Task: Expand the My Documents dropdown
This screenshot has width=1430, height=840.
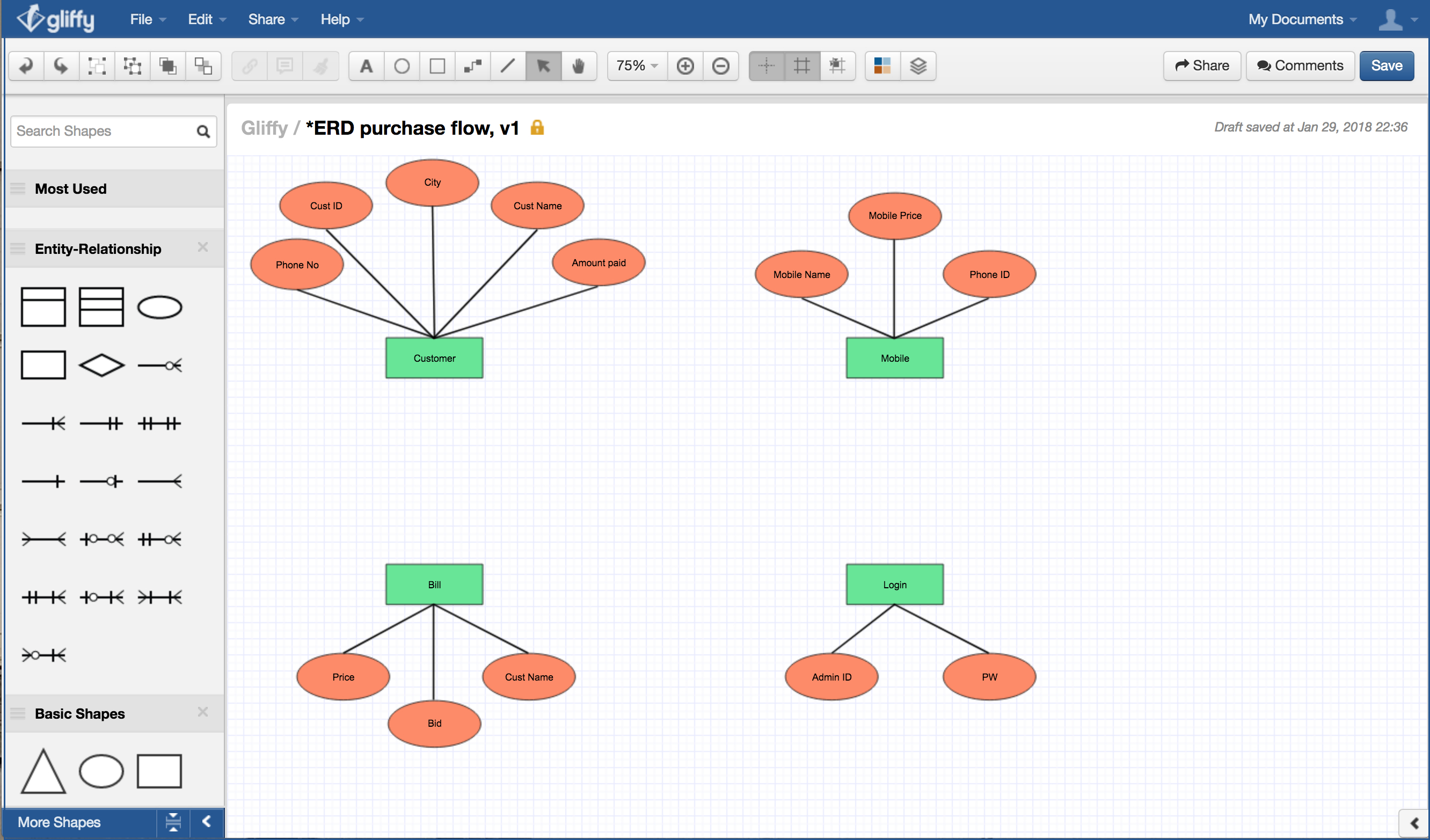Action: coord(1299,18)
